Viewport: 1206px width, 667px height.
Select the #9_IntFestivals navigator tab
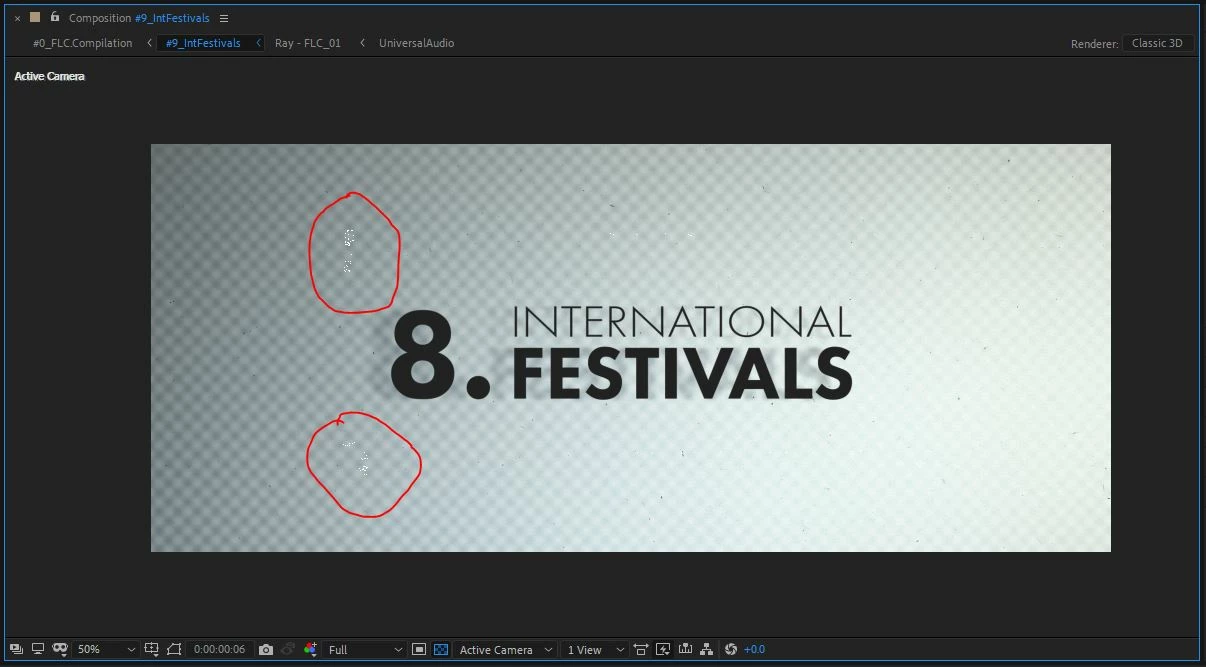tap(203, 43)
